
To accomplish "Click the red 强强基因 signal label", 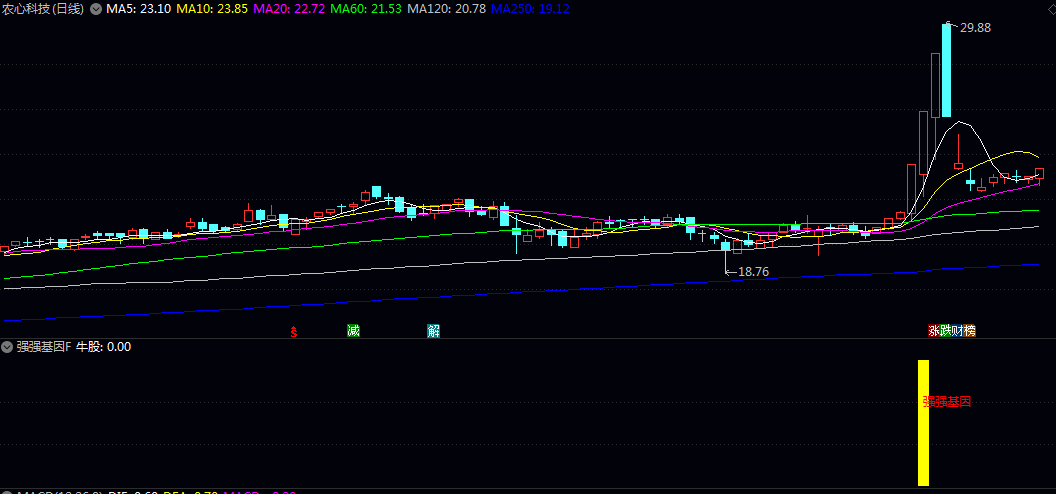I will tap(947, 402).
